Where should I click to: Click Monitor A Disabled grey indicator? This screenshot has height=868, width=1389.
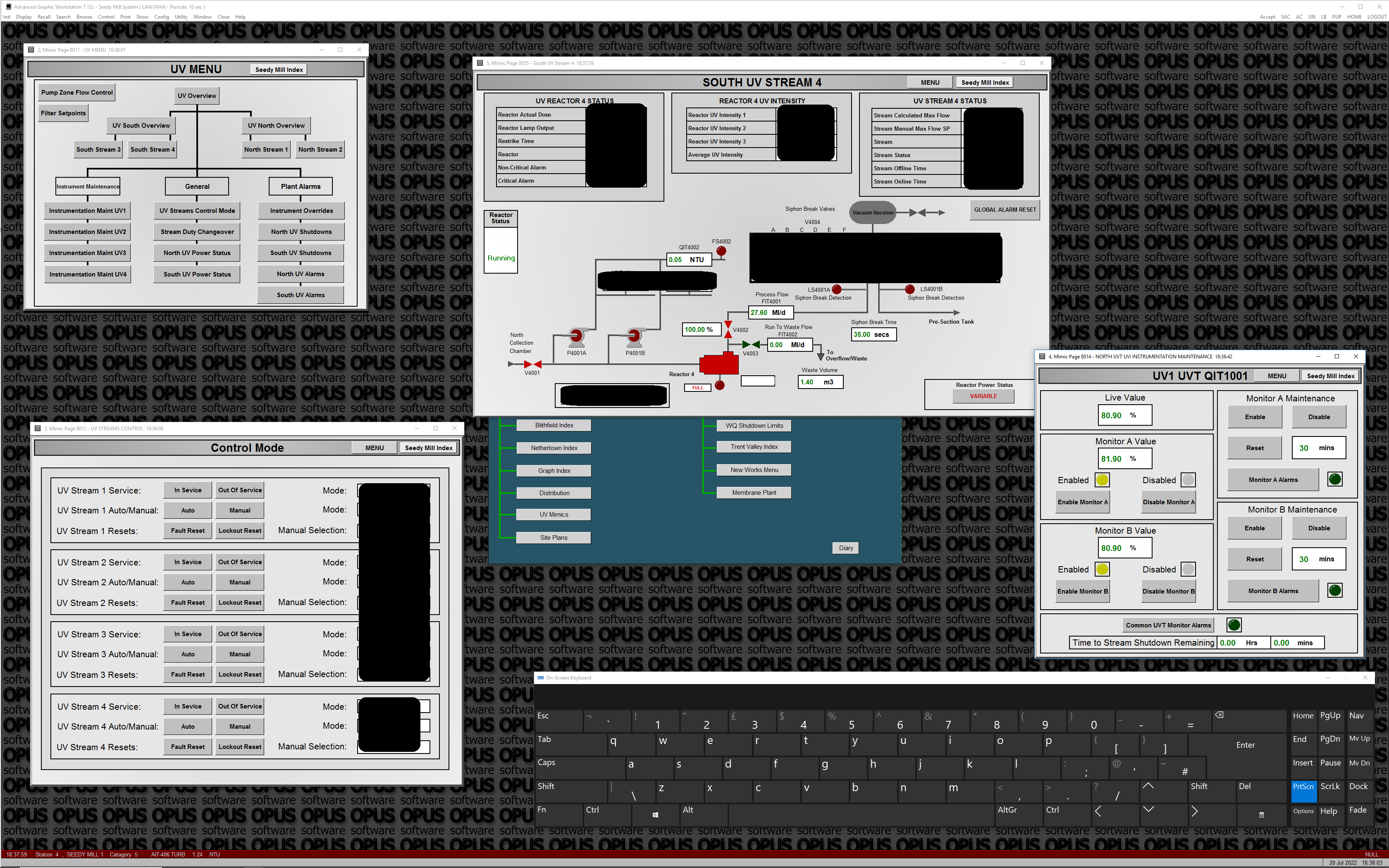pos(1188,480)
